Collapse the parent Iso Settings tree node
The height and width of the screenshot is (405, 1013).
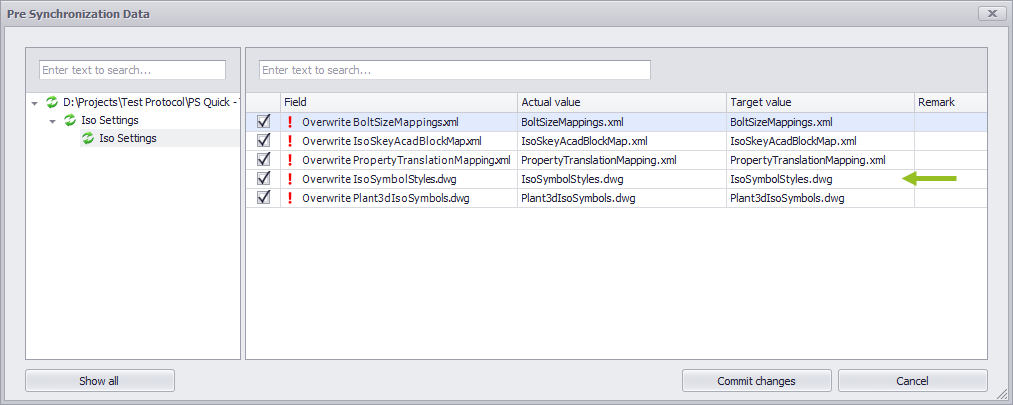pyautogui.click(x=52, y=121)
